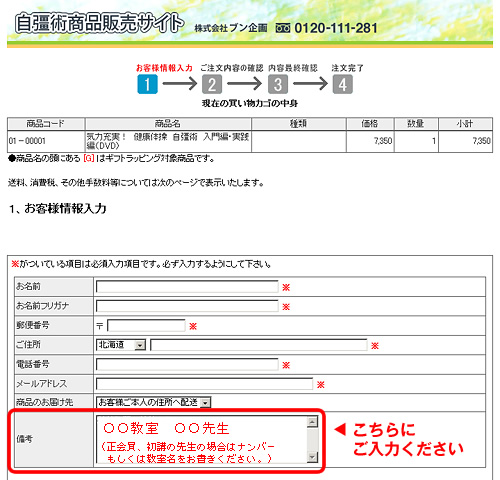Open the 北海道 prefecture dropdown
The image size is (500, 480).
[121, 345]
